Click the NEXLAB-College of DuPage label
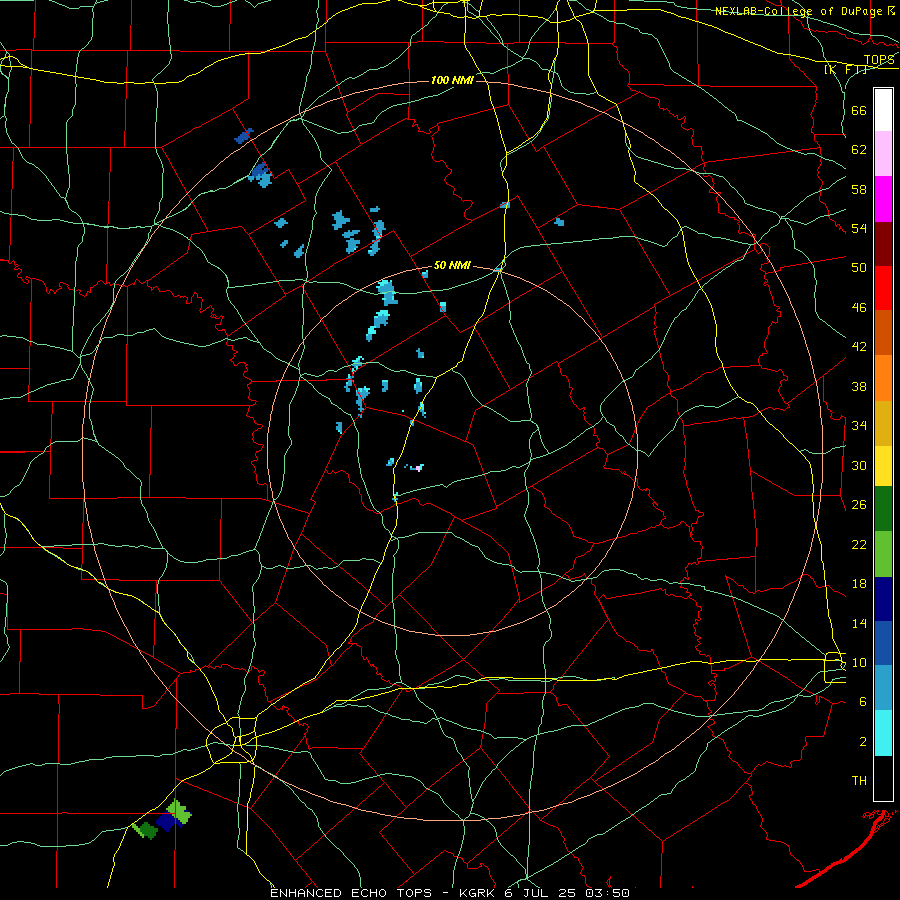The width and height of the screenshot is (900, 900). point(798,11)
